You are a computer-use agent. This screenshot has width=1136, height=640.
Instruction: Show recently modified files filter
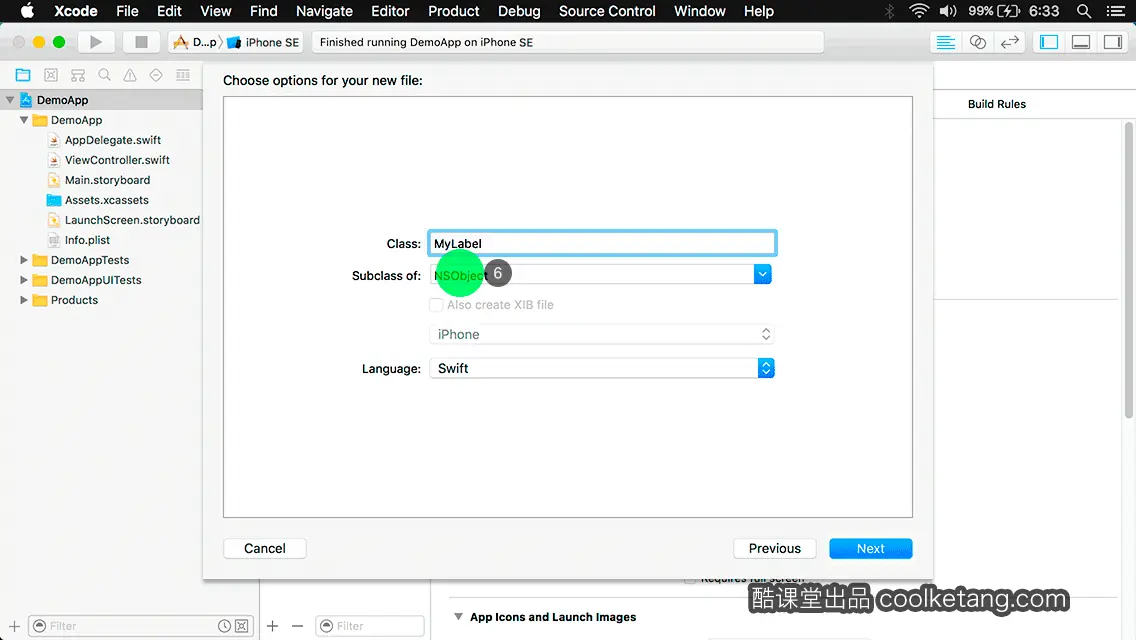pyautogui.click(x=225, y=626)
